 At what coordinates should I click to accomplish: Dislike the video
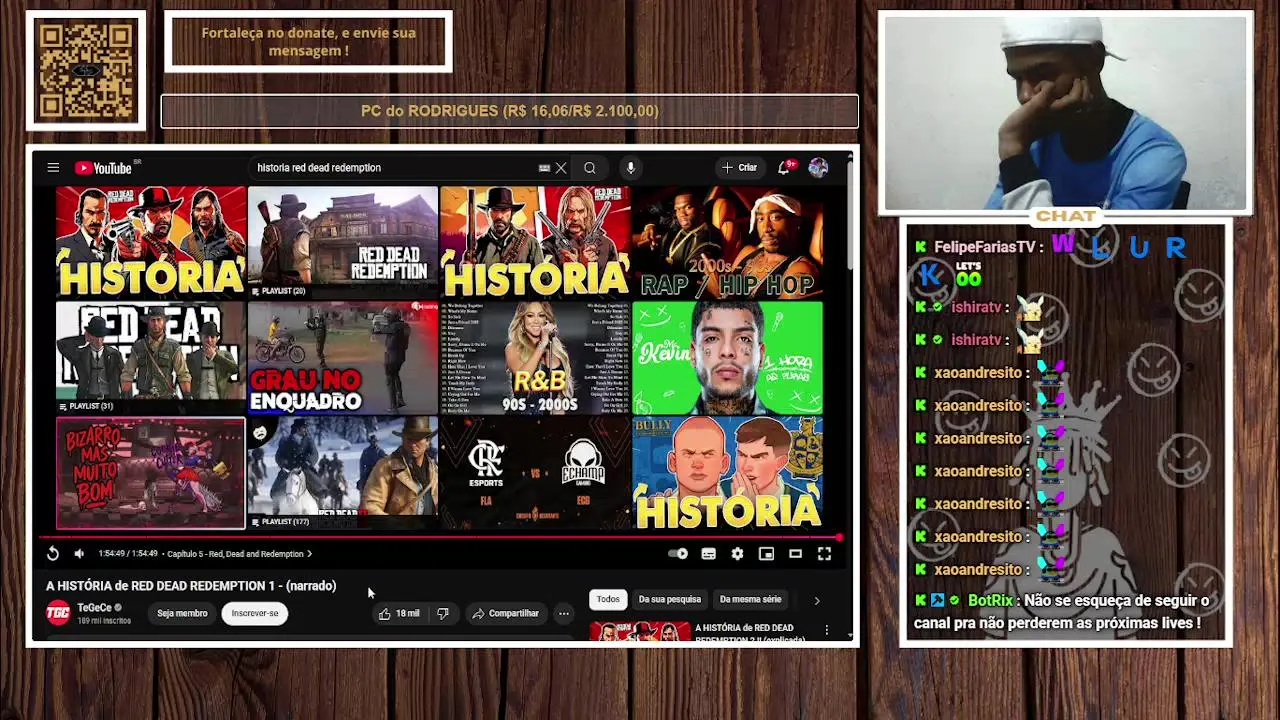pos(443,613)
